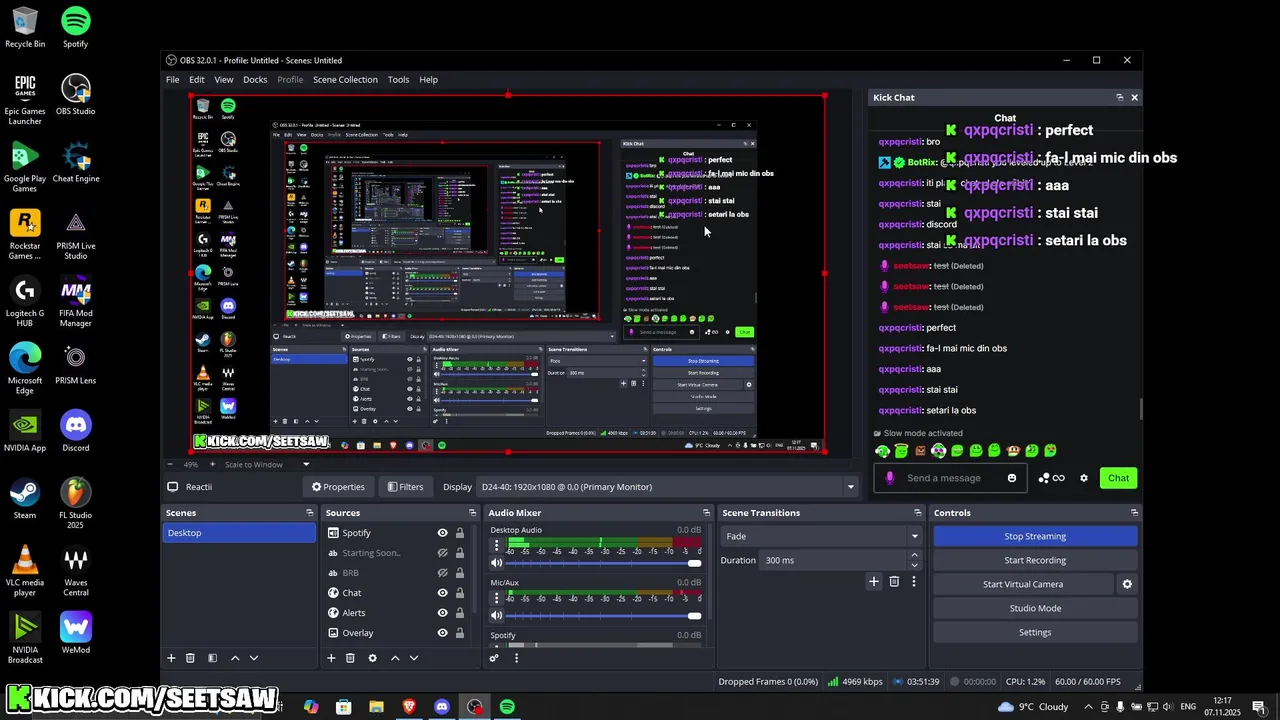Viewport: 1280px width, 720px height.
Task: Unlock the Spotify source
Action: click(x=460, y=533)
